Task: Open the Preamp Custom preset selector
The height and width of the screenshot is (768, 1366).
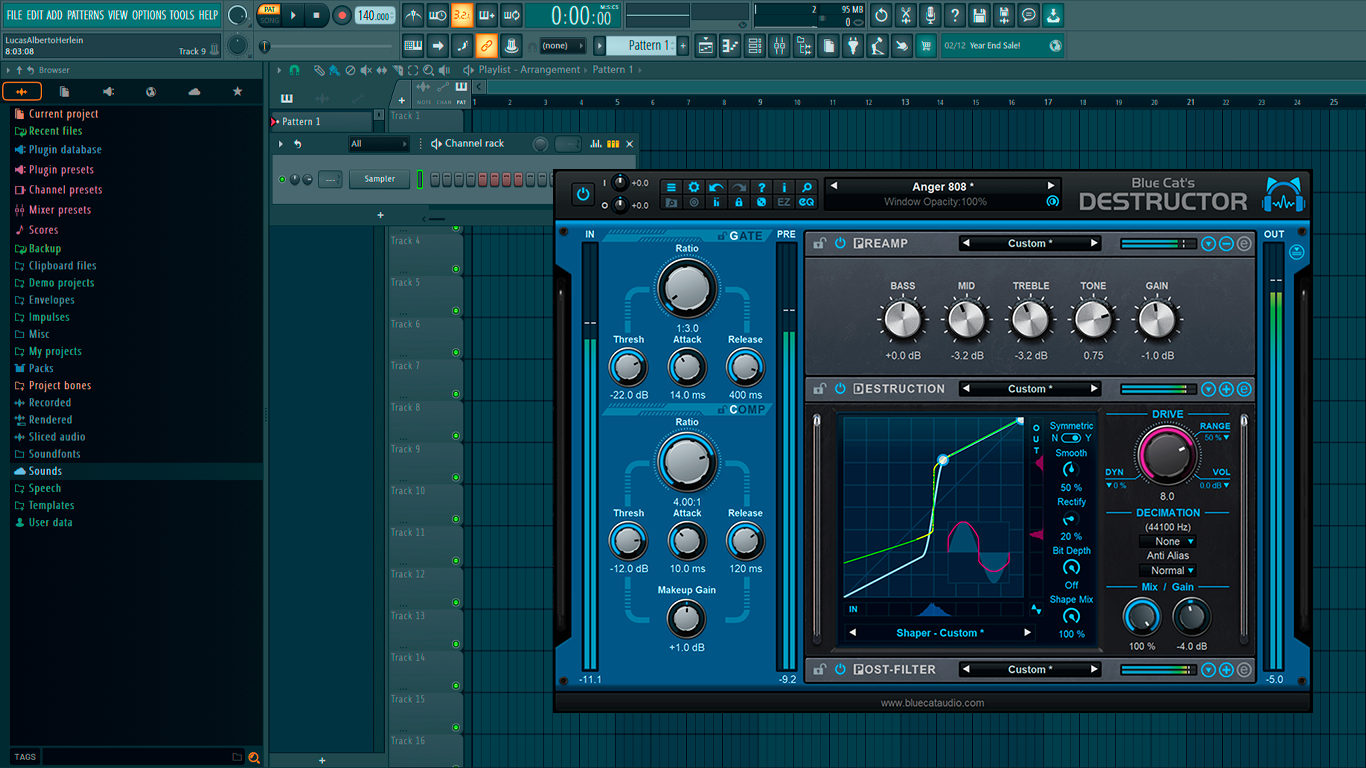Action: click(x=1028, y=243)
